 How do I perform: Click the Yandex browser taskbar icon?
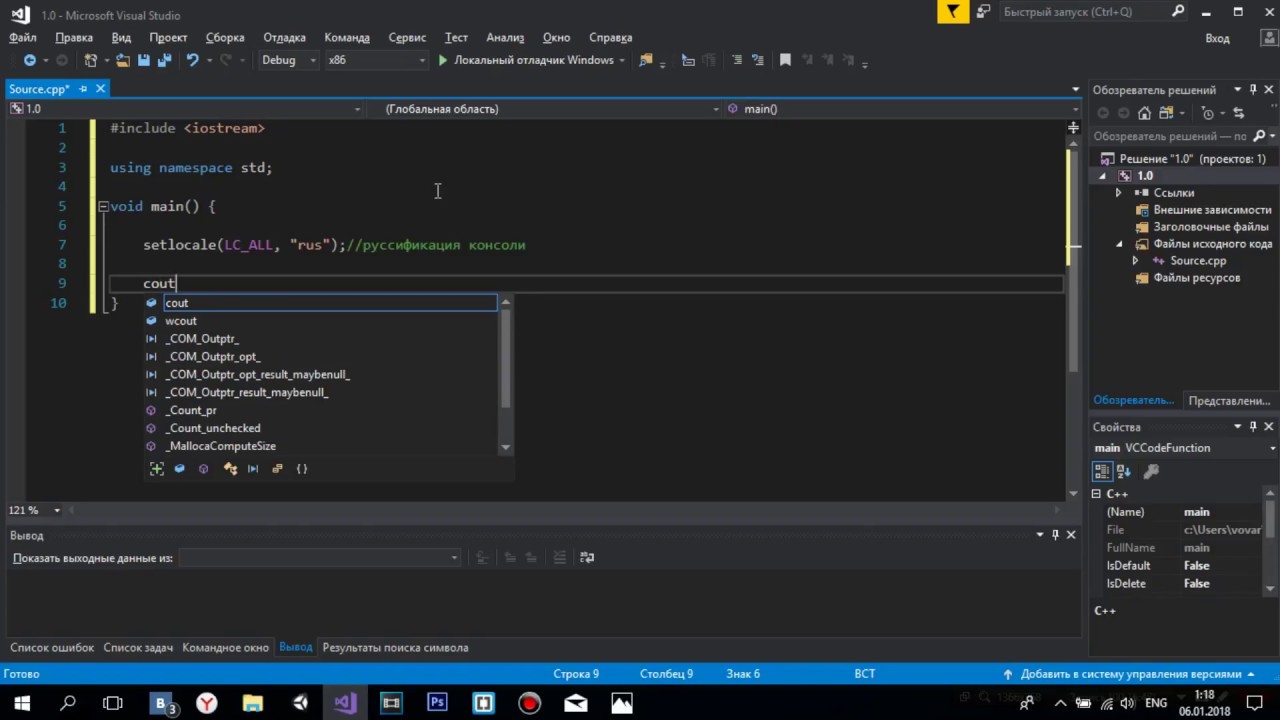pos(207,703)
